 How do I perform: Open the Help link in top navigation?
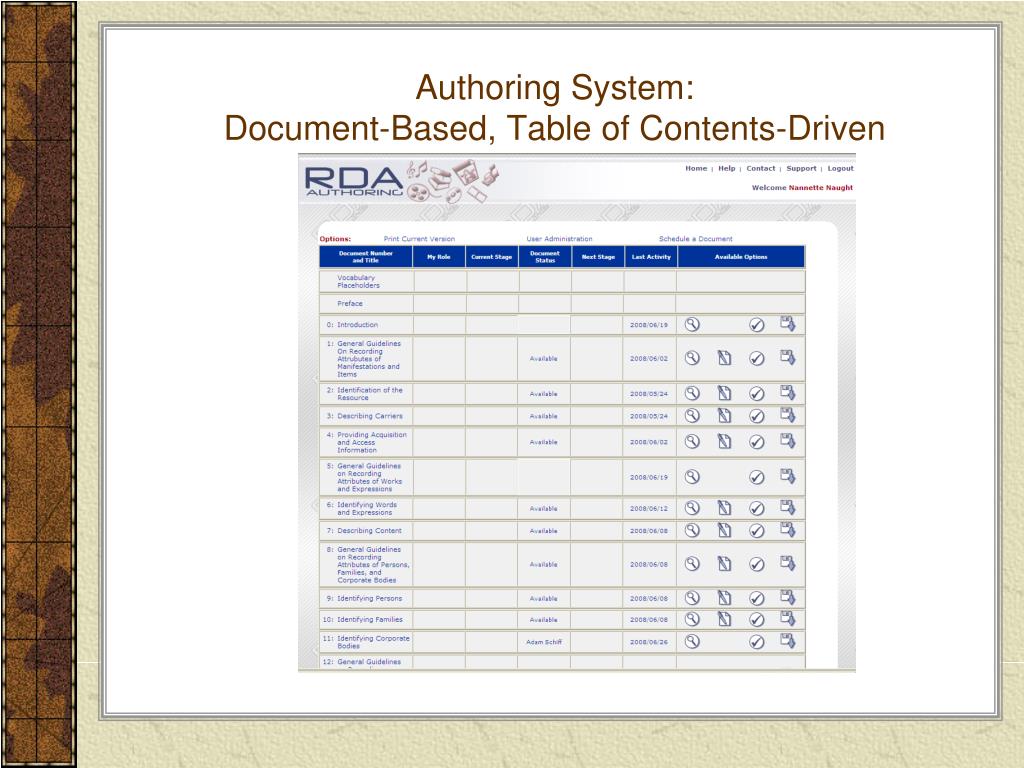coord(727,168)
